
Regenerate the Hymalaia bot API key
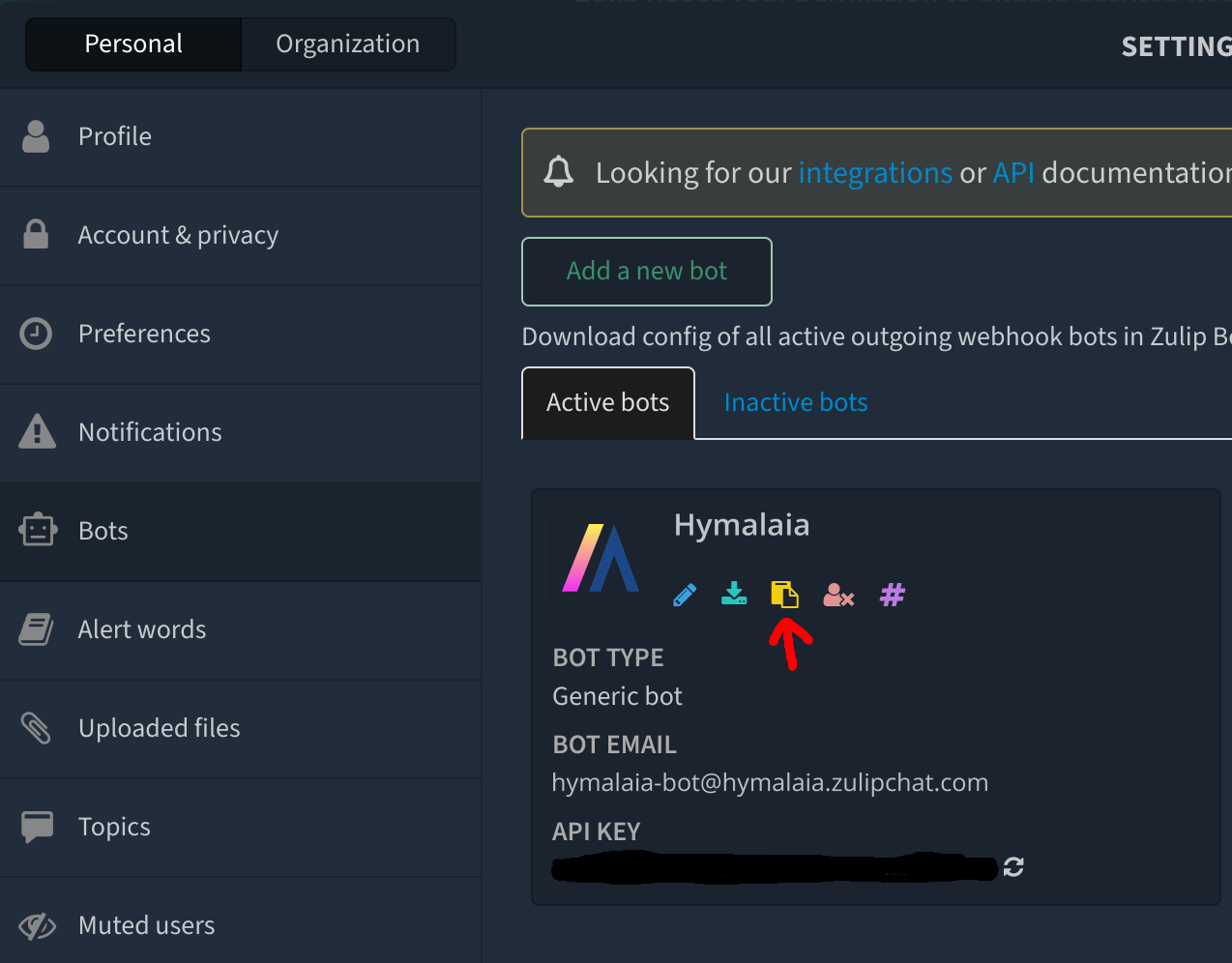[1013, 867]
